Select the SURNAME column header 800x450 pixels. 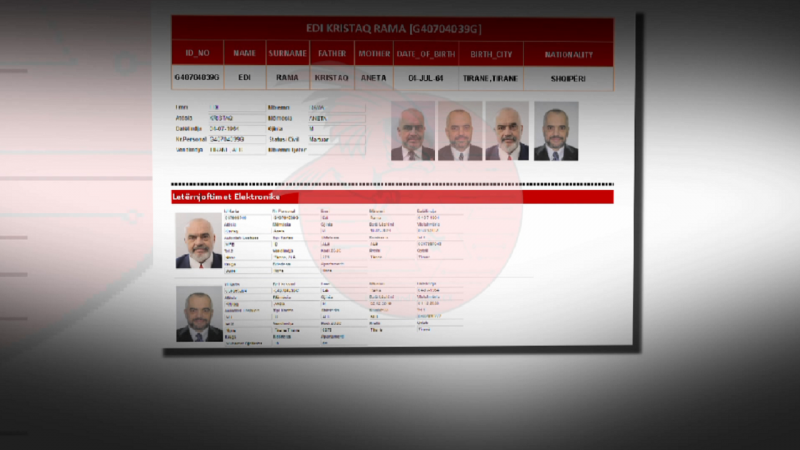288,54
